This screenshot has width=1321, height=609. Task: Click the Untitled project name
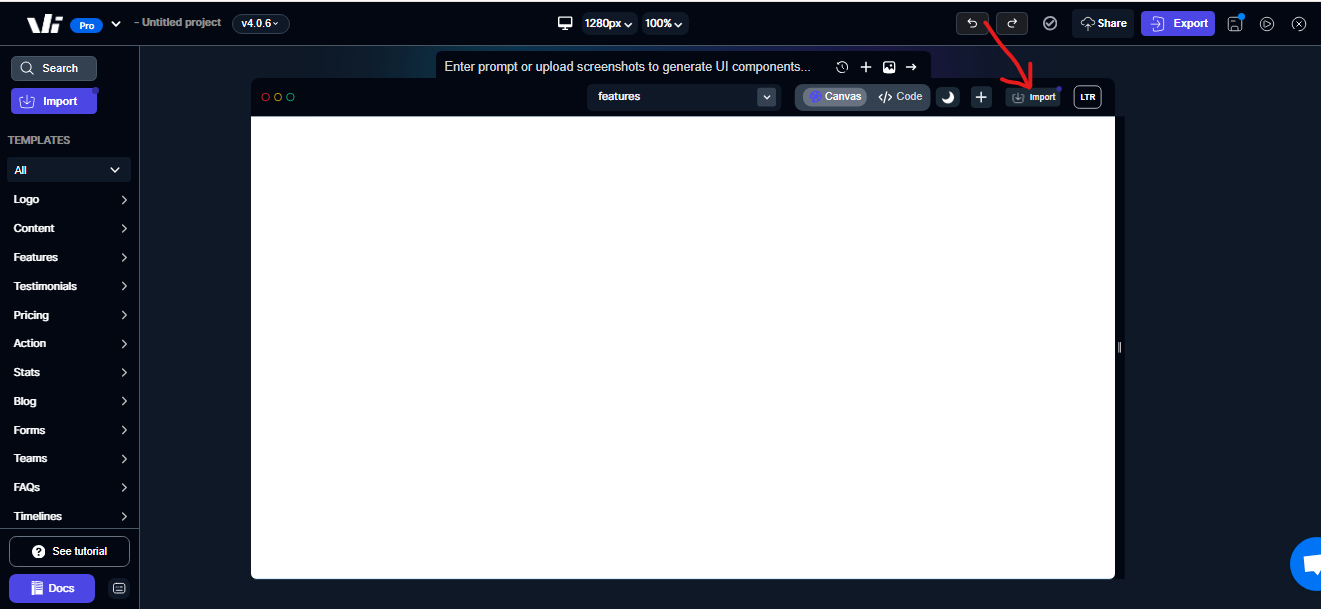pyautogui.click(x=181, y=22)
